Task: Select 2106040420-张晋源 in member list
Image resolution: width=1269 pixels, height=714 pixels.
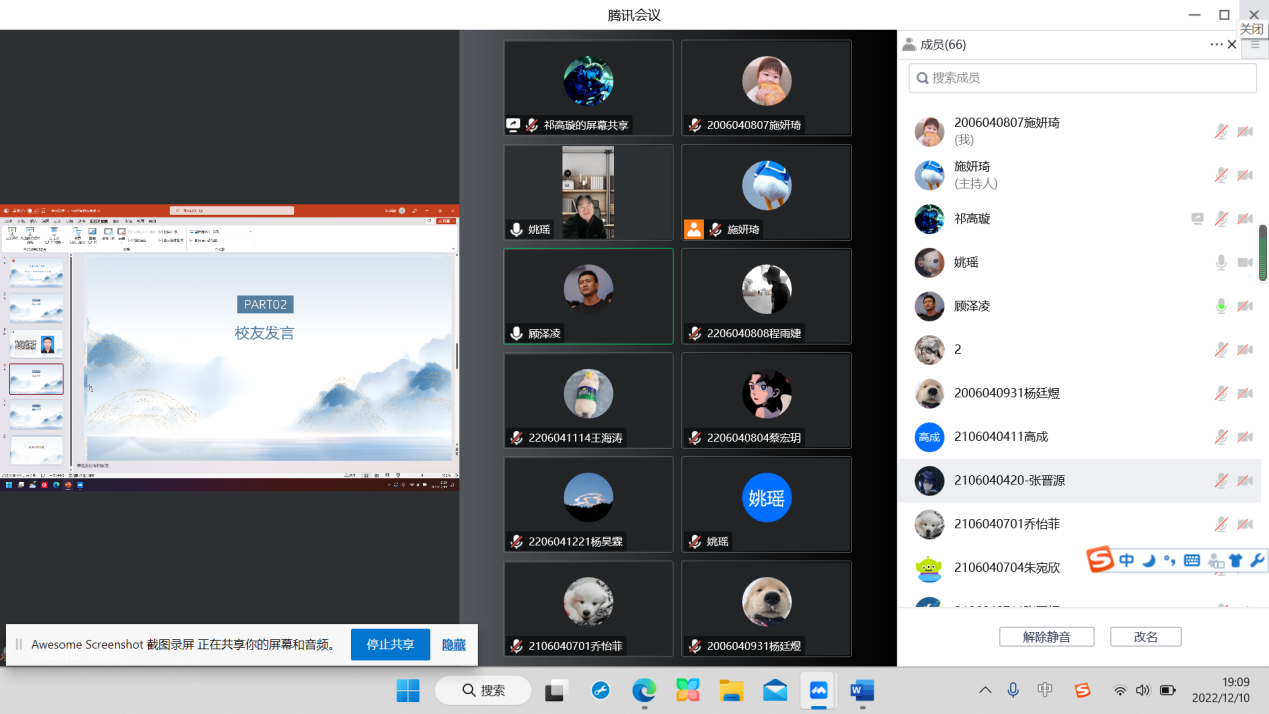Action: 1009,481
